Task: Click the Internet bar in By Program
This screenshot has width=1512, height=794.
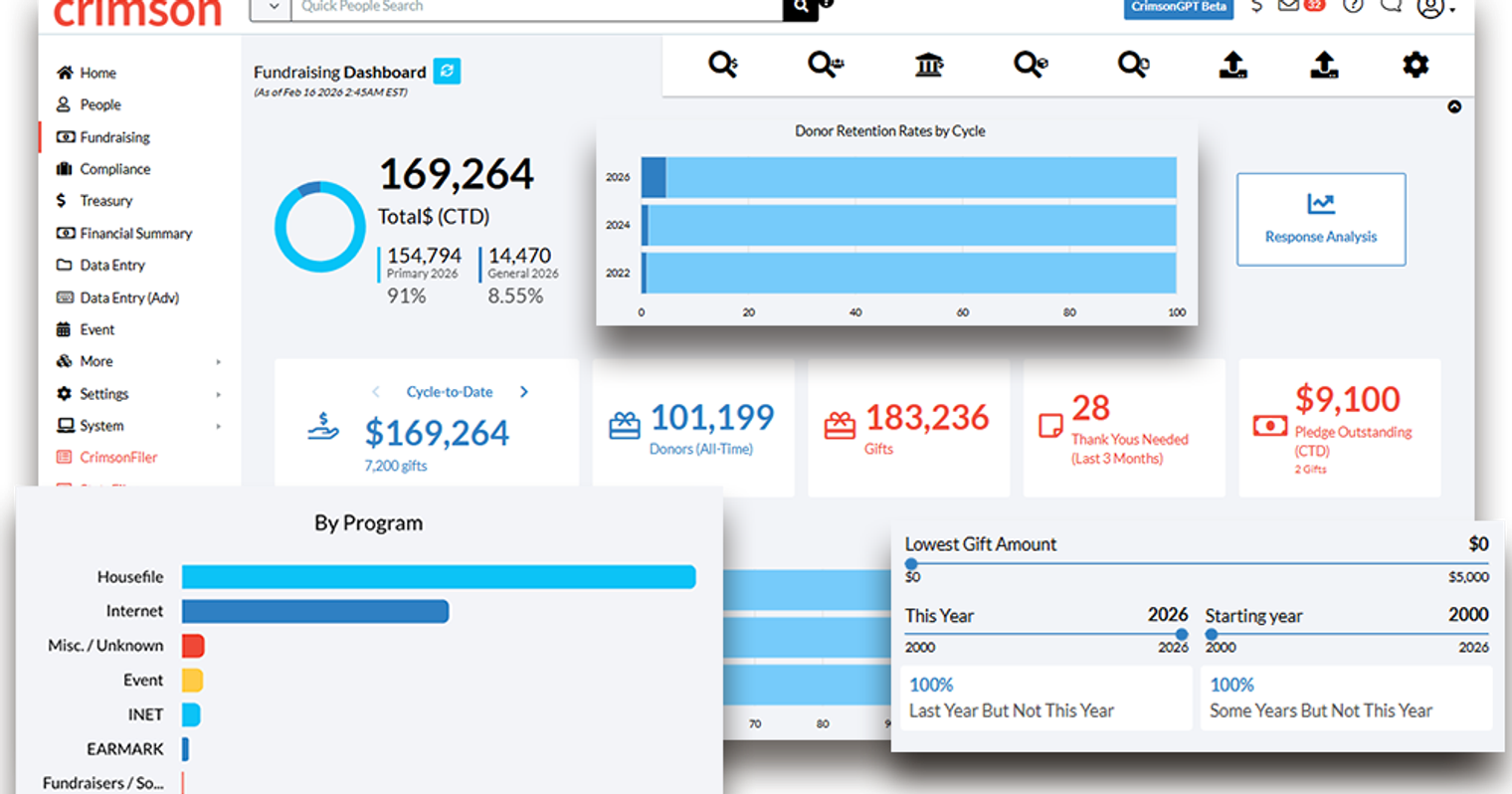Action: coord(315,611)
